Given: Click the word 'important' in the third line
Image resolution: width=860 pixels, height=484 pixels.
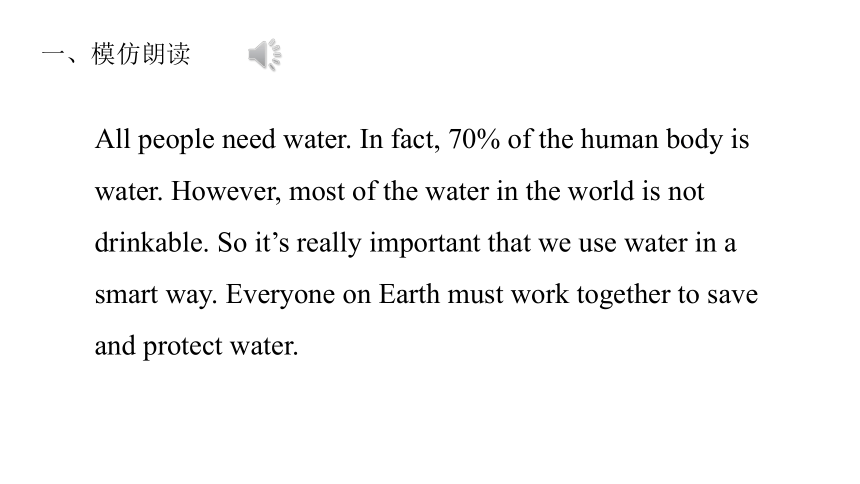Looking at the screenshot, I should [x=425, y=244].
